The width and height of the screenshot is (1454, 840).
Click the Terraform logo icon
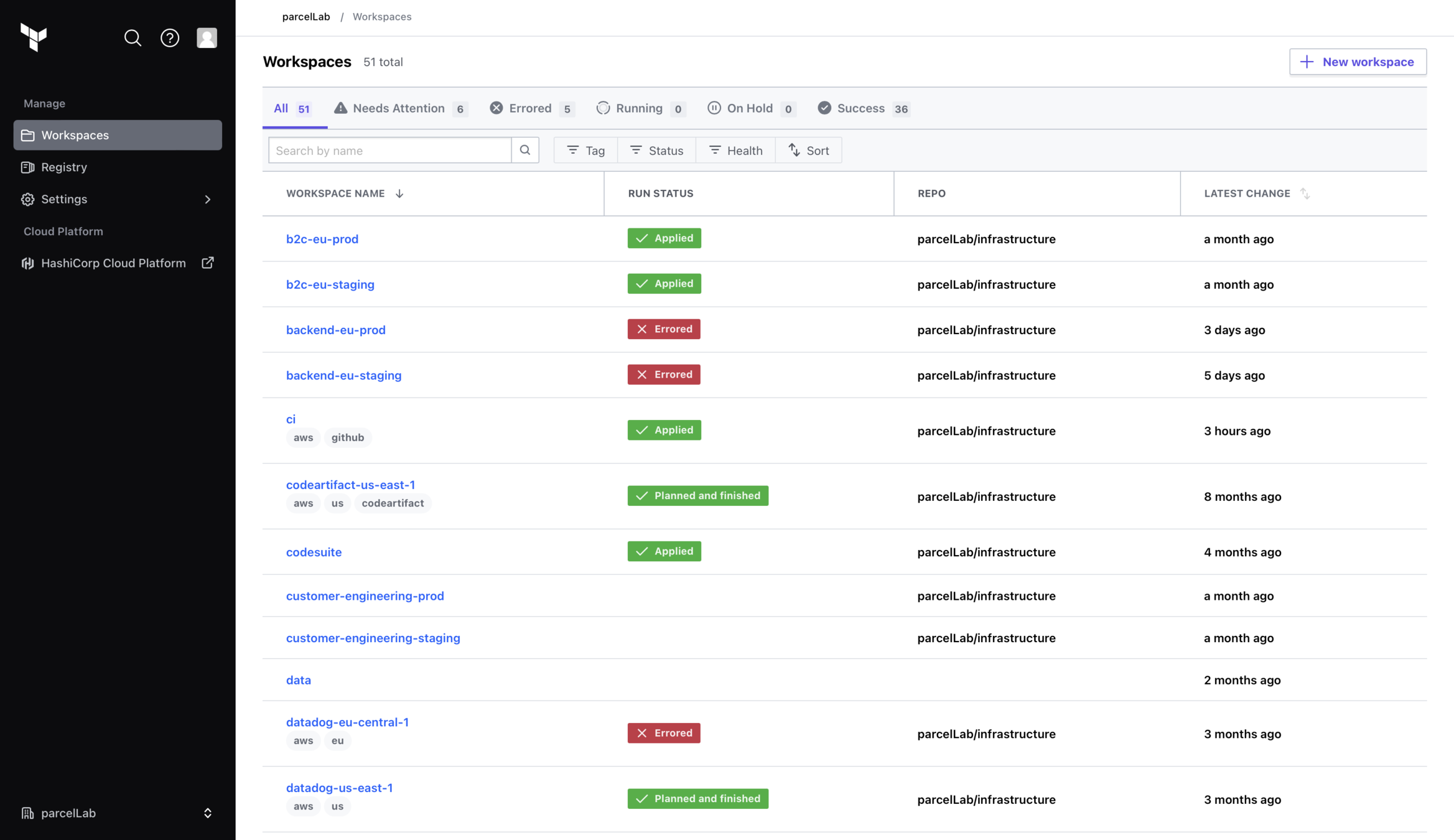click(x=34, y=37)
